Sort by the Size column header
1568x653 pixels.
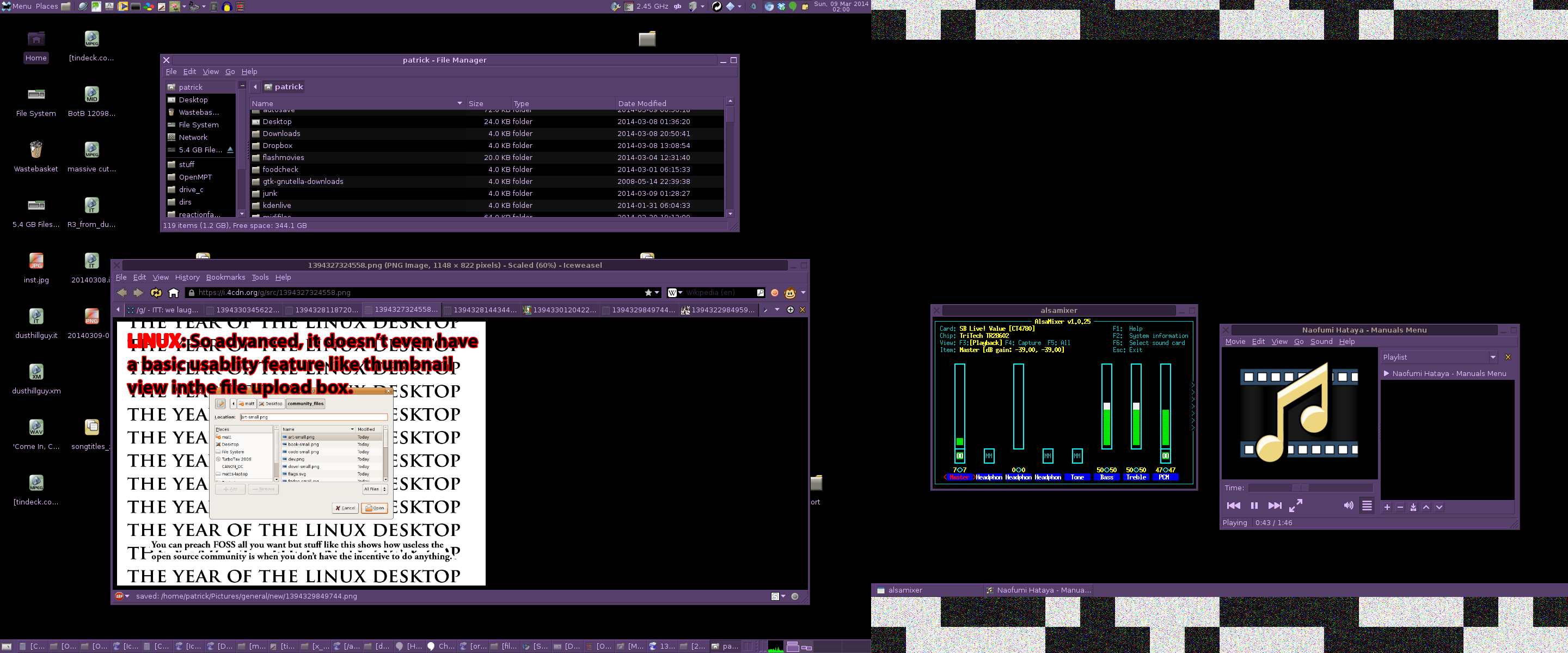tap(488, 103)
